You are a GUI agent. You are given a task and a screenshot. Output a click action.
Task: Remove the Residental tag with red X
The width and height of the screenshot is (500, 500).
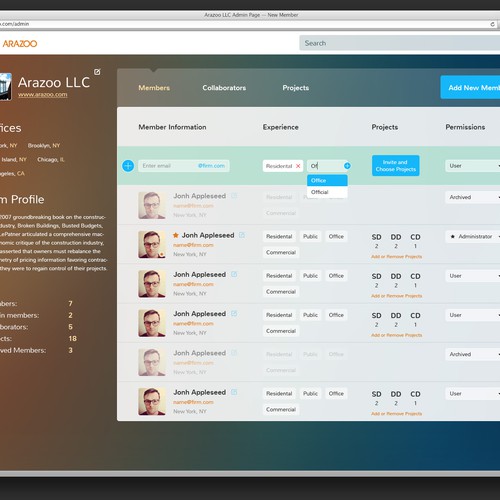coord(298,166)
